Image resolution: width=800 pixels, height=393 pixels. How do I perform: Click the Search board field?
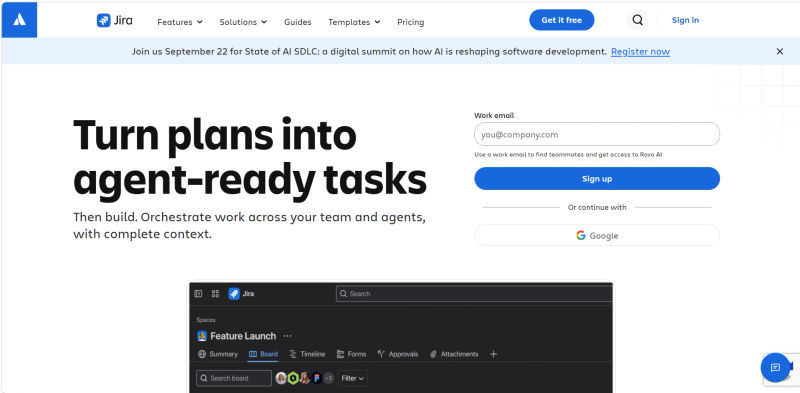(234, 378)
